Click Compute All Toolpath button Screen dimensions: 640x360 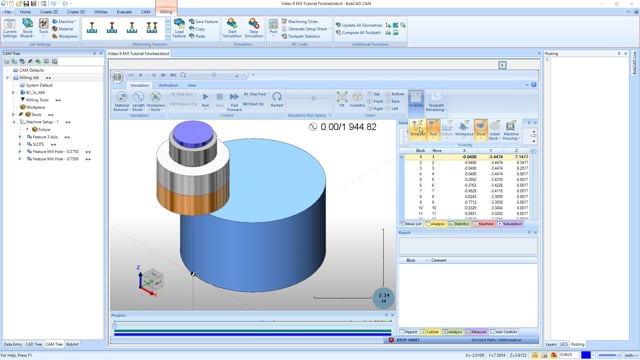click(358, 32)
